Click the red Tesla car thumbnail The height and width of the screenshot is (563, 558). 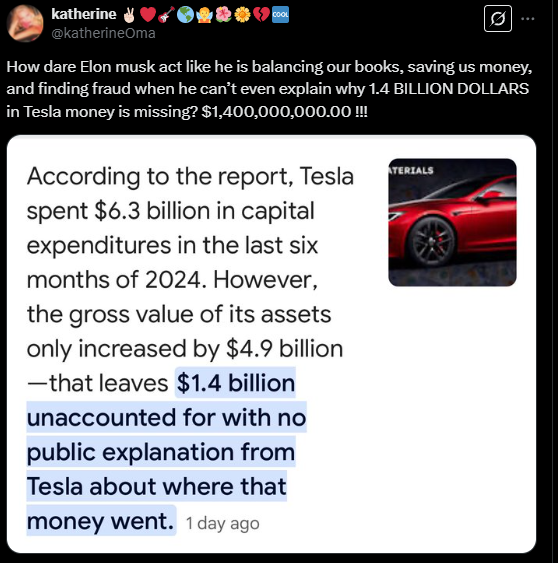tap(452, 222)
